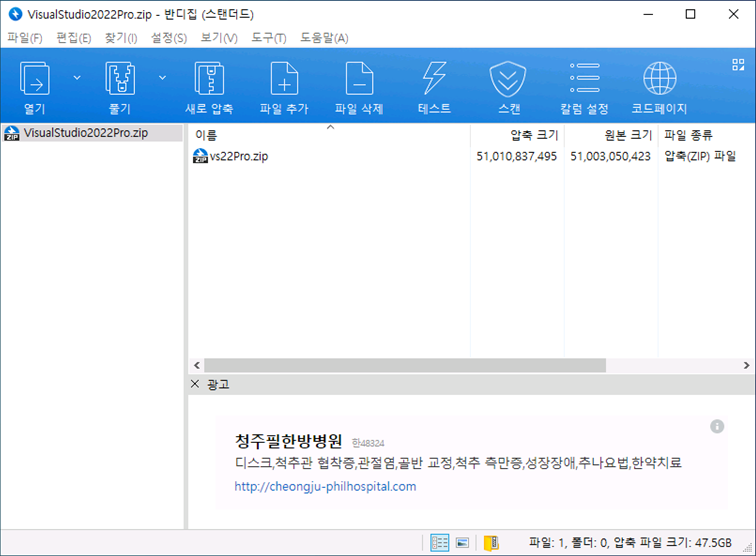This screenshot has width=756, height=556.
Task: Open the cheongju-philhospital.com link
Action: 325,486
